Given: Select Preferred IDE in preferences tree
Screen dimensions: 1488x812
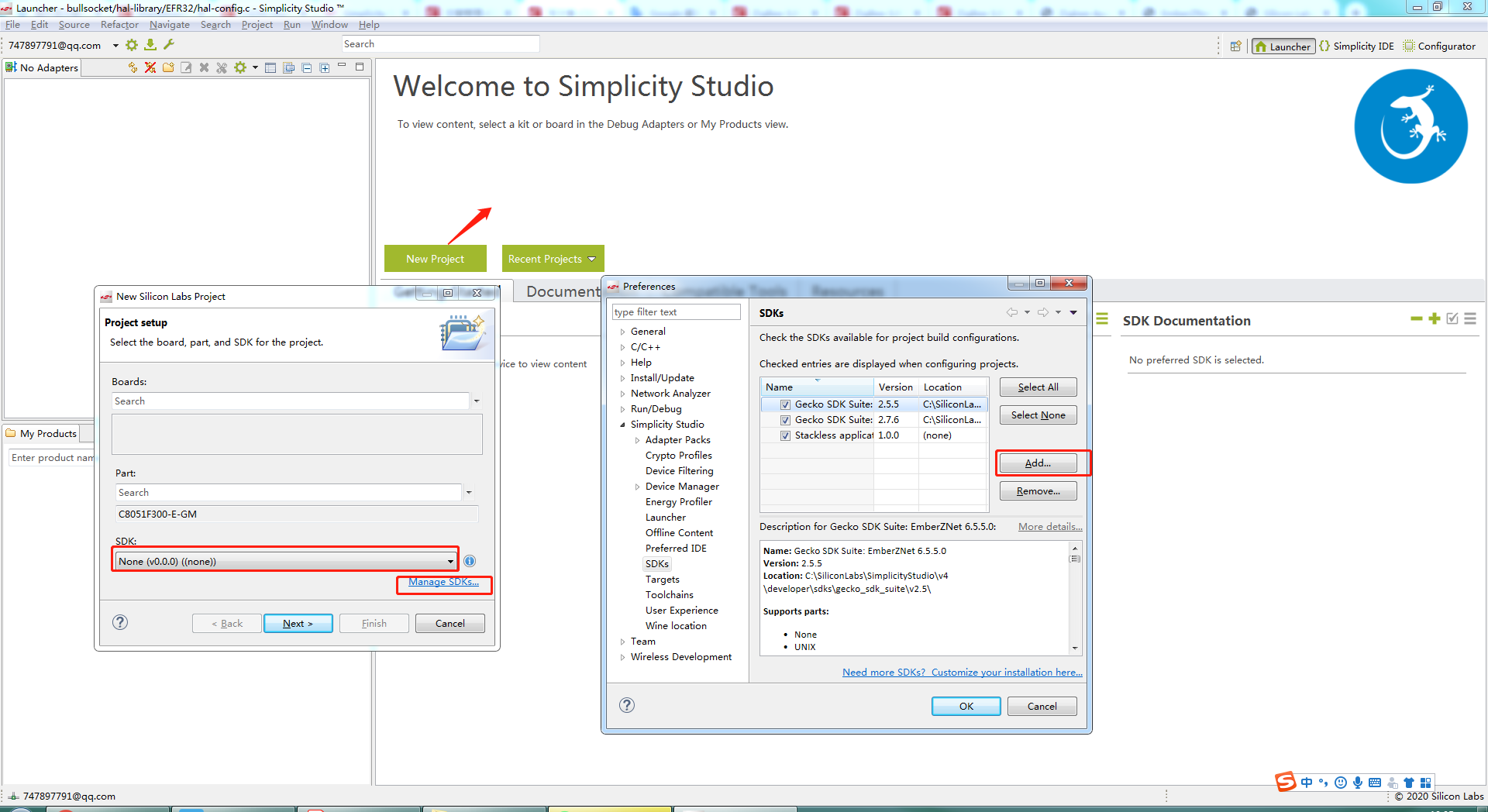Looking at the screenshot, I should coord(676,549).
